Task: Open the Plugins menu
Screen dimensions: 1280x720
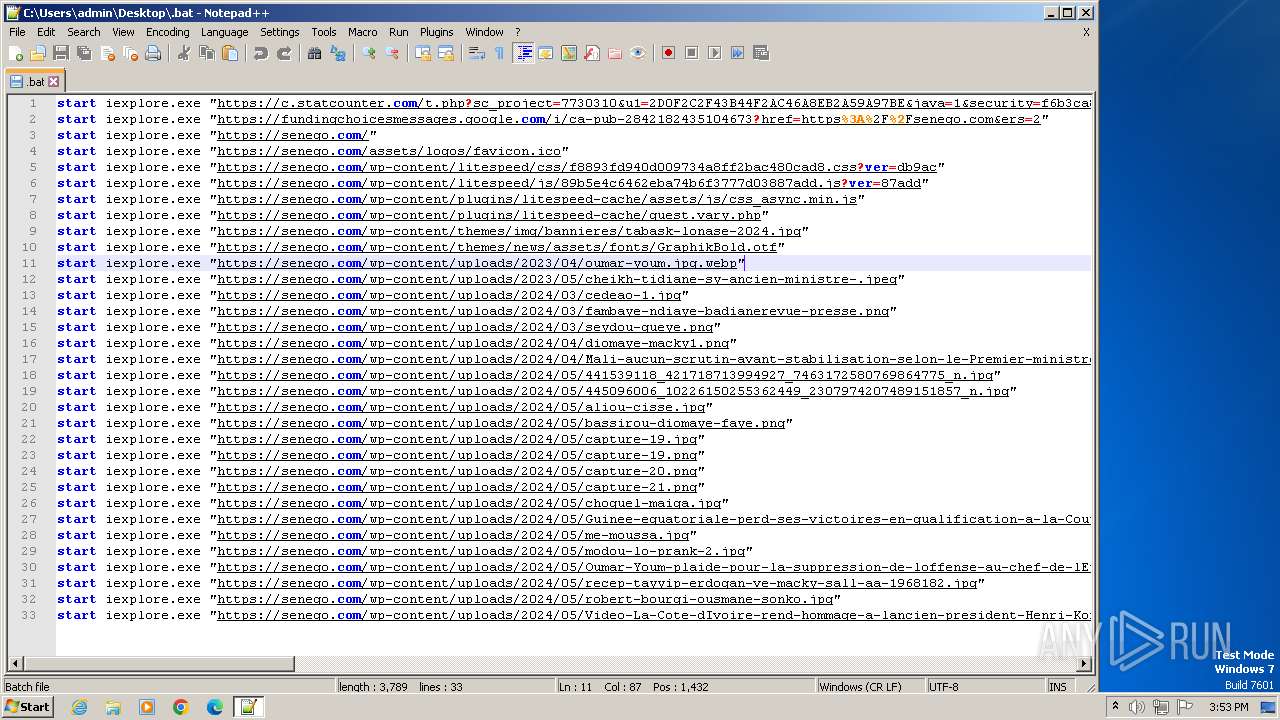Action: pyautogui.click(x=436, y=32)
